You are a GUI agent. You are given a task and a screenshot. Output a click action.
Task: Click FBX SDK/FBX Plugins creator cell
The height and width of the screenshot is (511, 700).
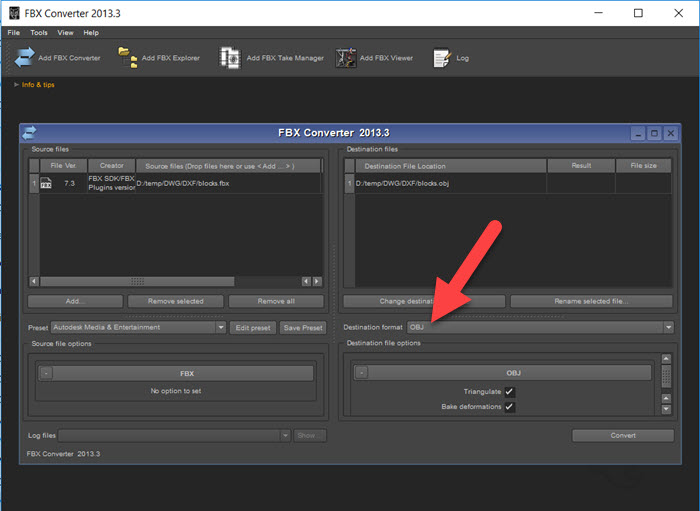111,183
